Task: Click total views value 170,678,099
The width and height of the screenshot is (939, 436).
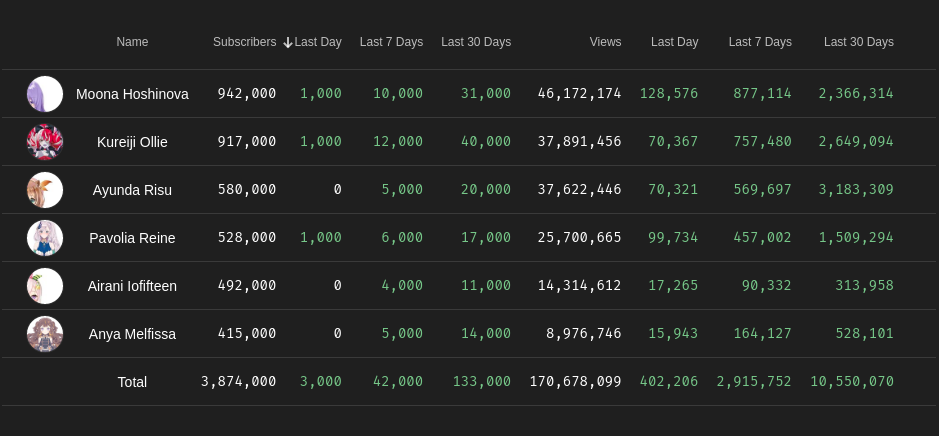Action: (x=575, y=382)
